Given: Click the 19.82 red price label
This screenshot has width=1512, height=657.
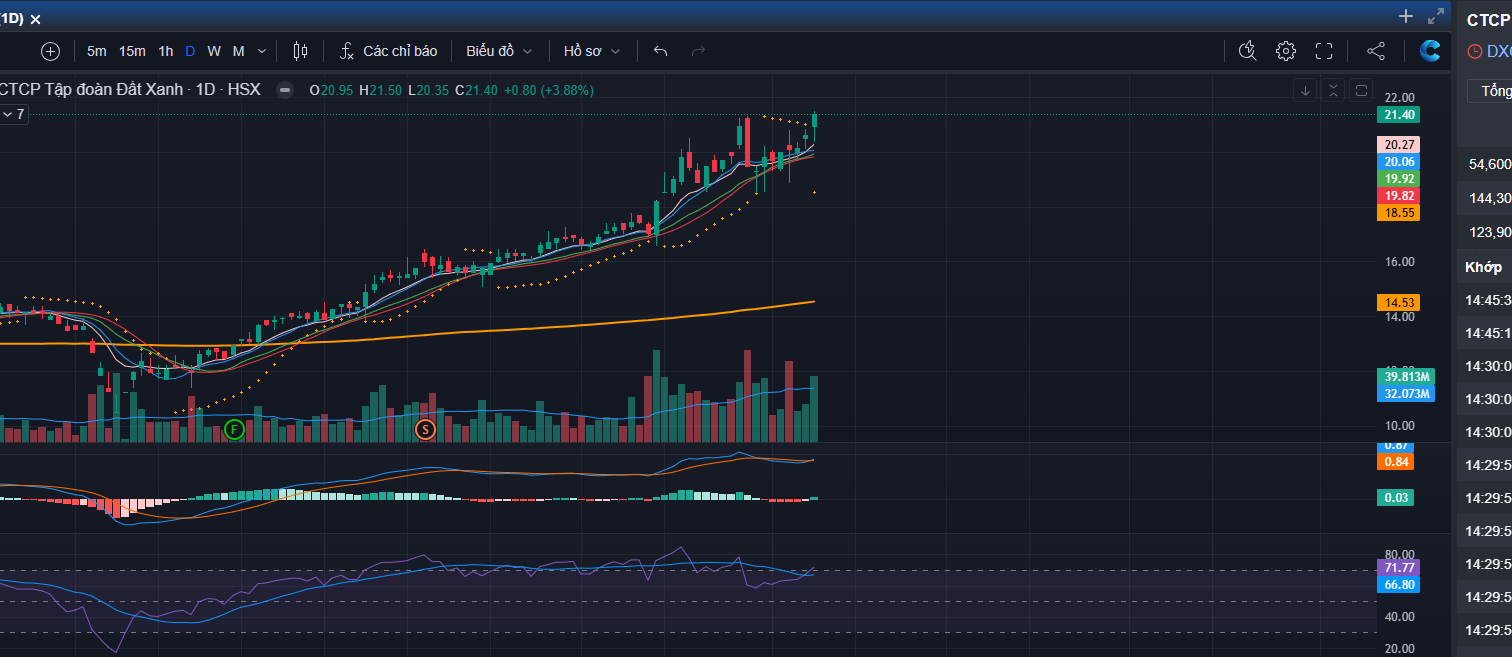Looking at the screenshot, I should click(1400, 196).
